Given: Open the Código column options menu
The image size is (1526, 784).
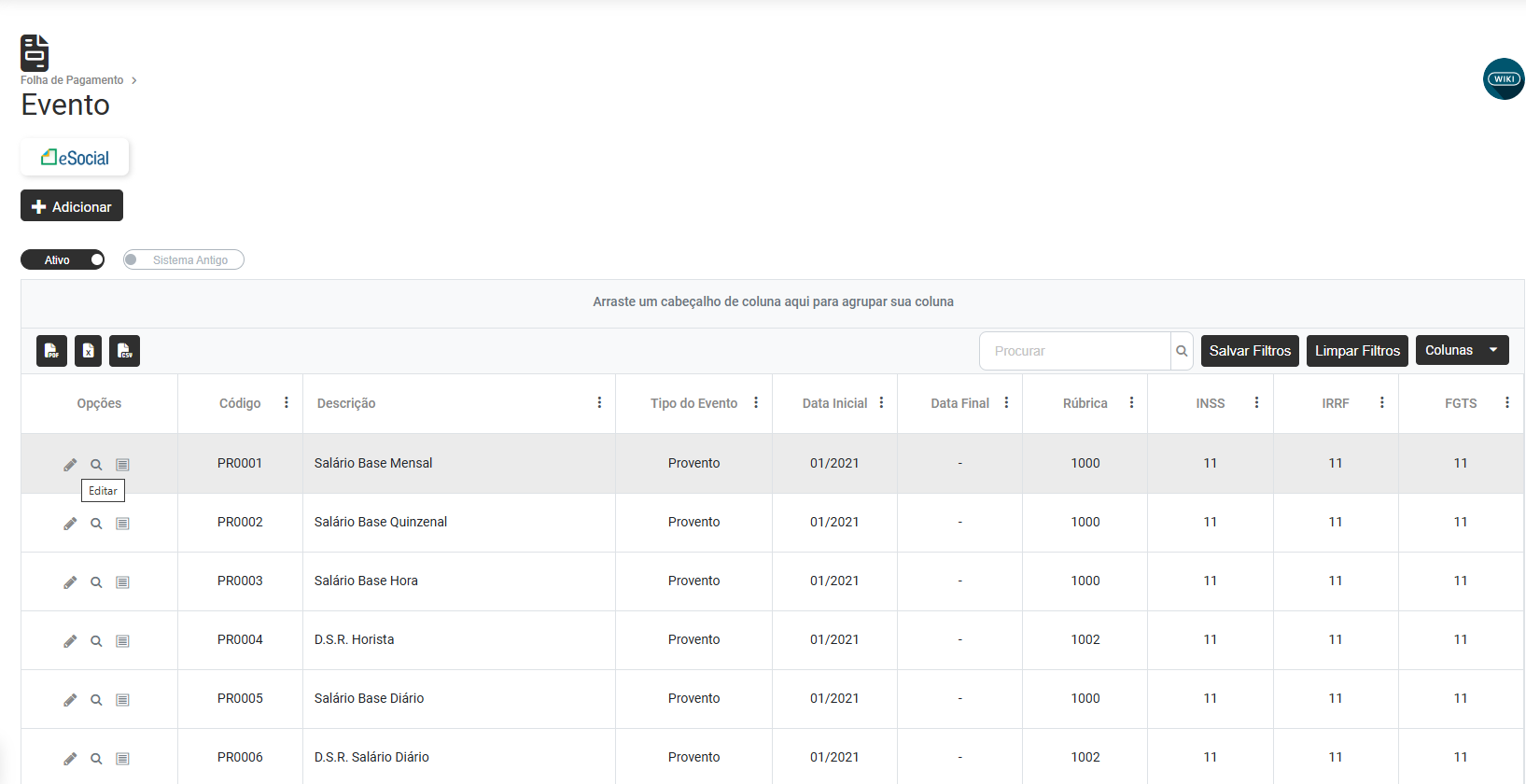Looking at the screenshot, I should [287, 403].
